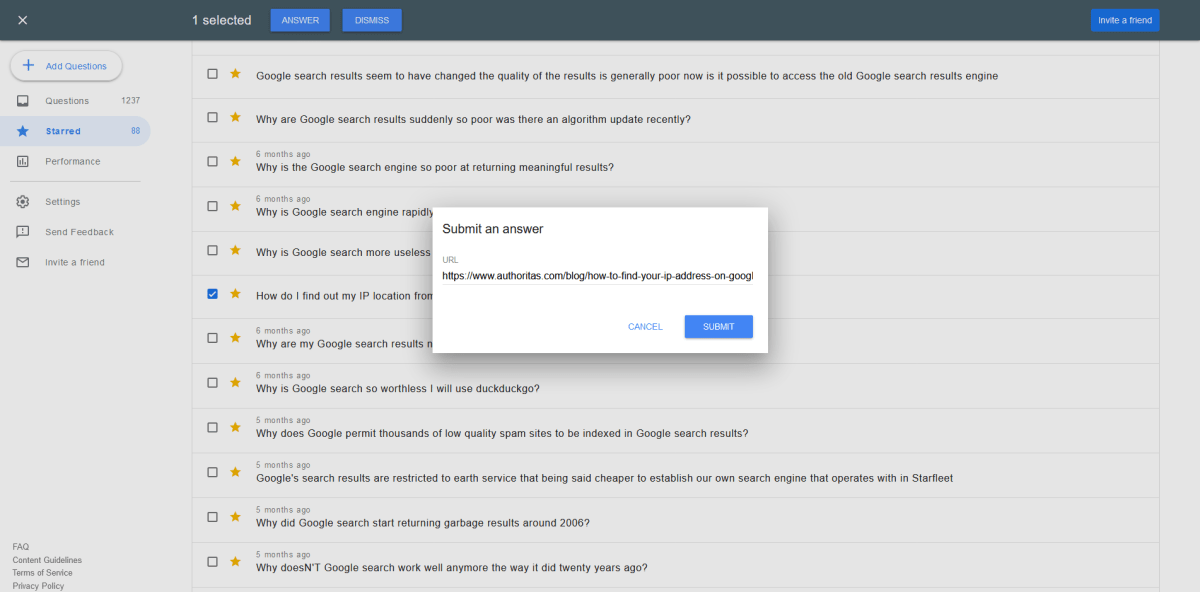Click the plus icon in Add Questions
This screenshot has height=592, width=1200.
[28, 65]
